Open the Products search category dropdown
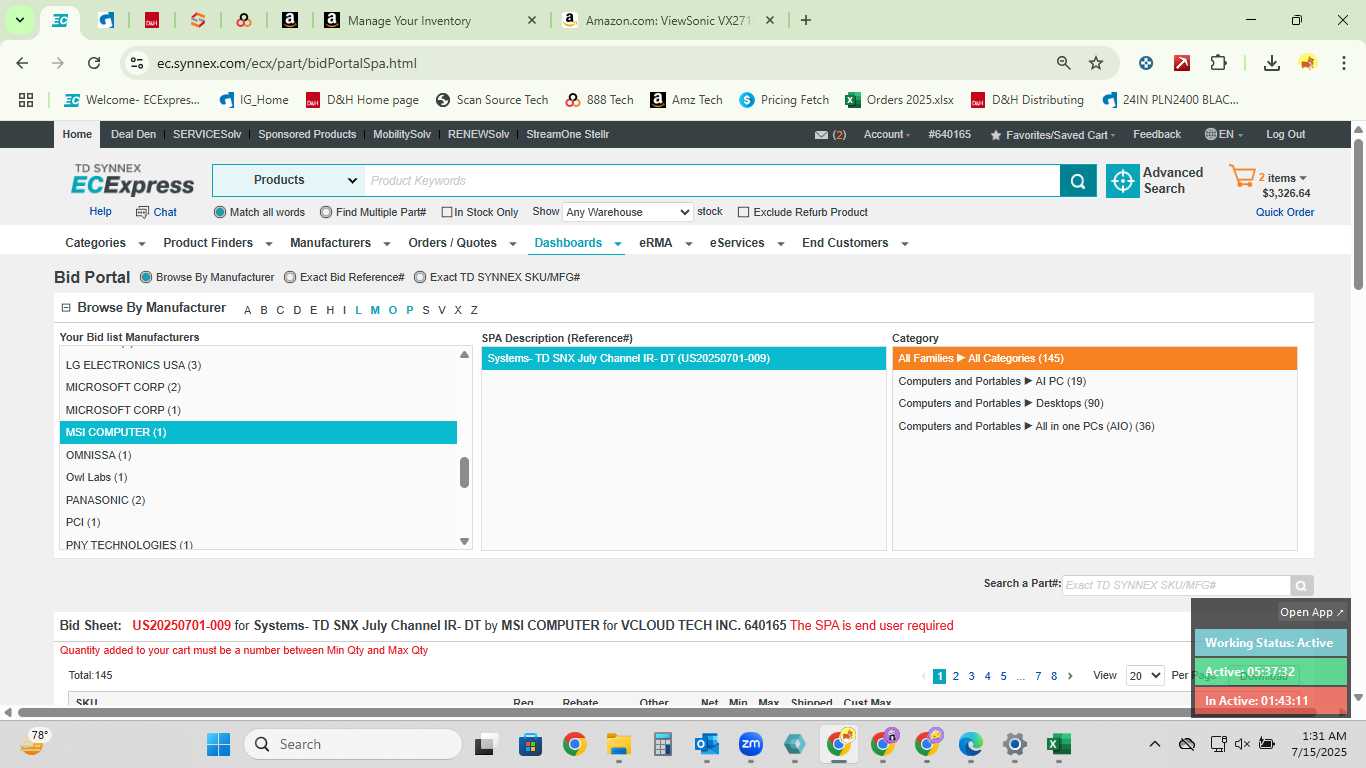The height and width of the screenshot is (768, 1366). tap(289, 180)
